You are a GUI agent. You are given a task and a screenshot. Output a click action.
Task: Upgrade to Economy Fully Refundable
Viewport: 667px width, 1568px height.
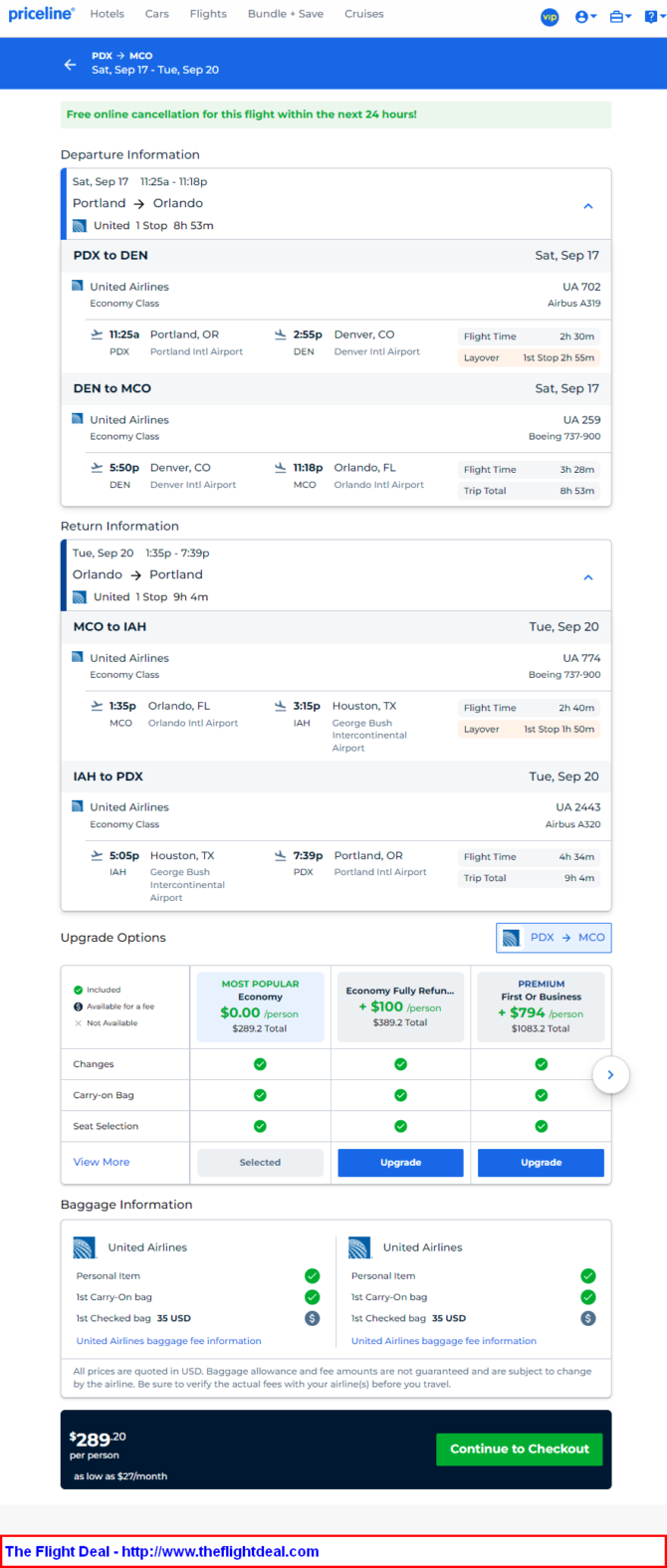(x=400, y=1163)
